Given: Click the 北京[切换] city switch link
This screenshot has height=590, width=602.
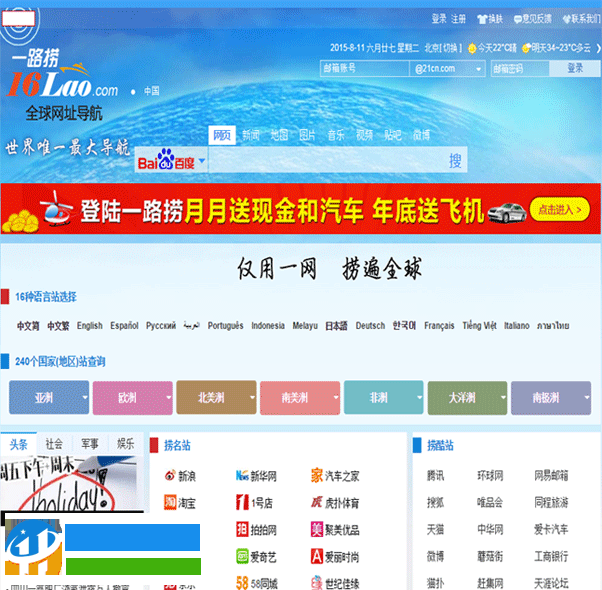Looking at the screenshot, I should (x=443, y=48).
